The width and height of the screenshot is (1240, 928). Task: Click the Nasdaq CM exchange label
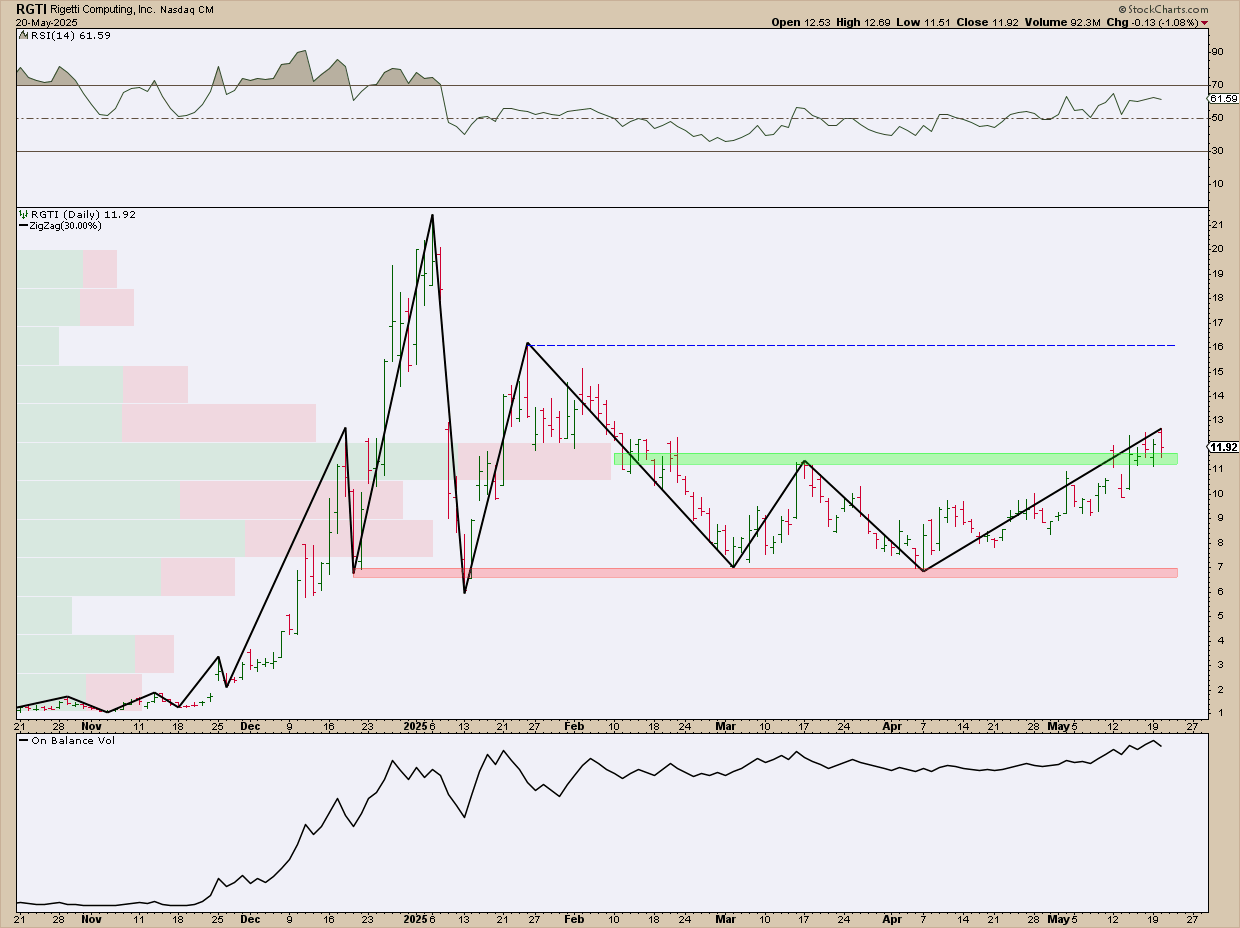tap(187, 9)
